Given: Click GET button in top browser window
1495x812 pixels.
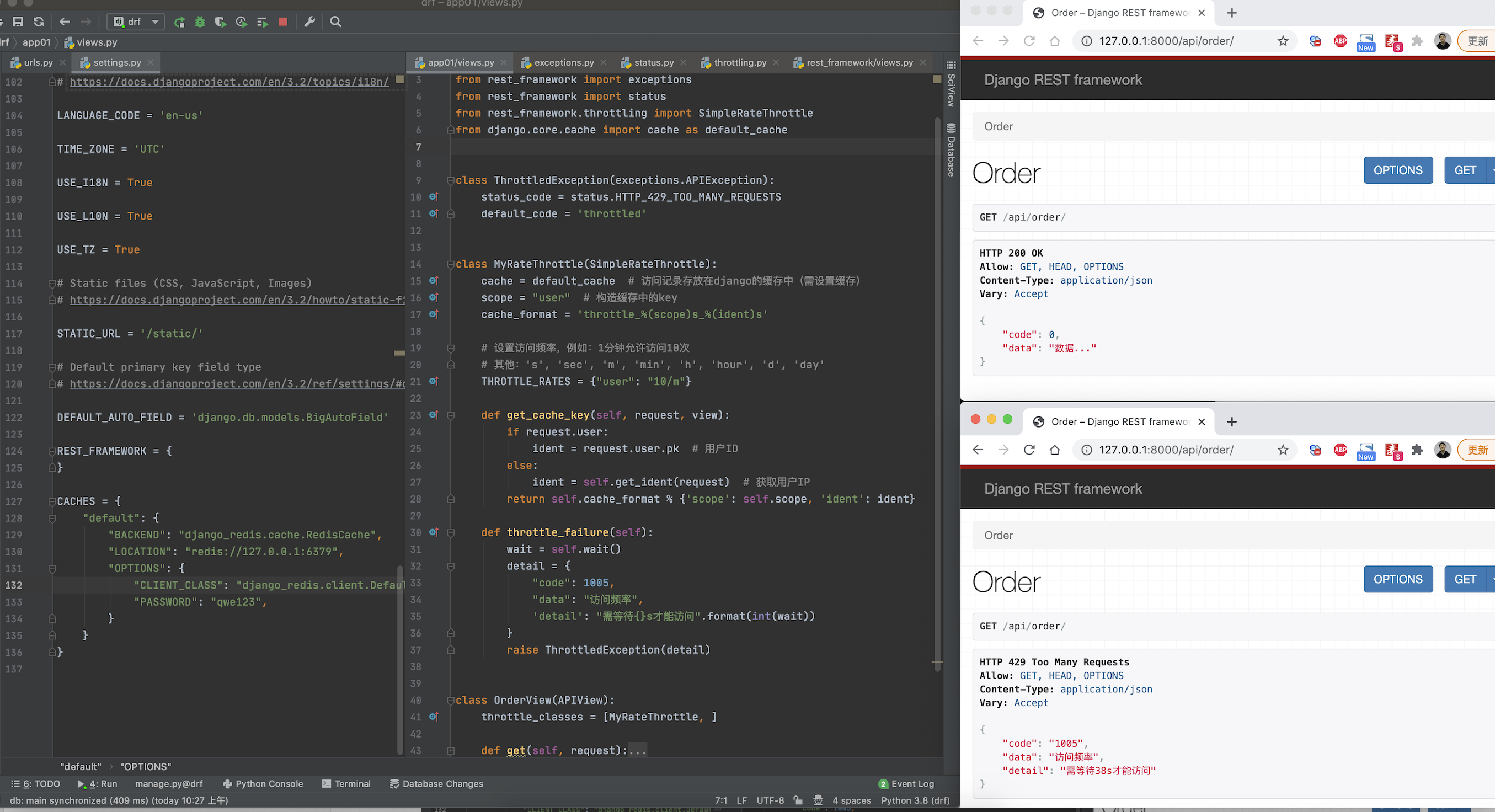Looking at the screenshot, I should (x=1465, y=170).
